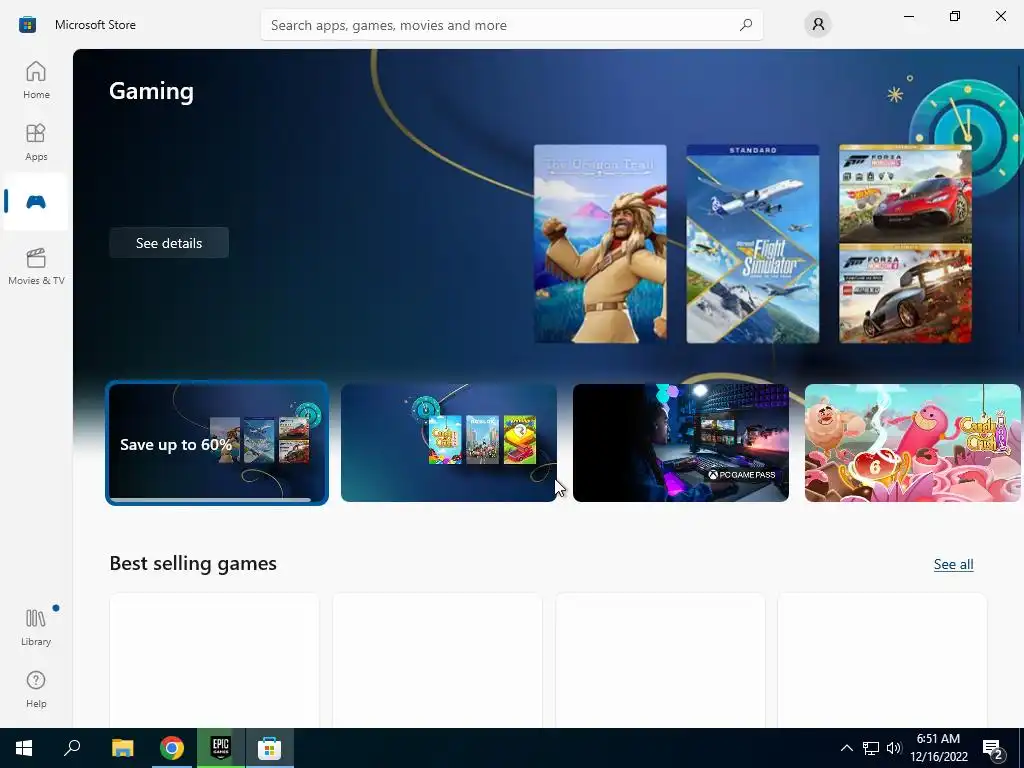
Task: Open The Oregon Trail game cover
Action: pos(600,244)
